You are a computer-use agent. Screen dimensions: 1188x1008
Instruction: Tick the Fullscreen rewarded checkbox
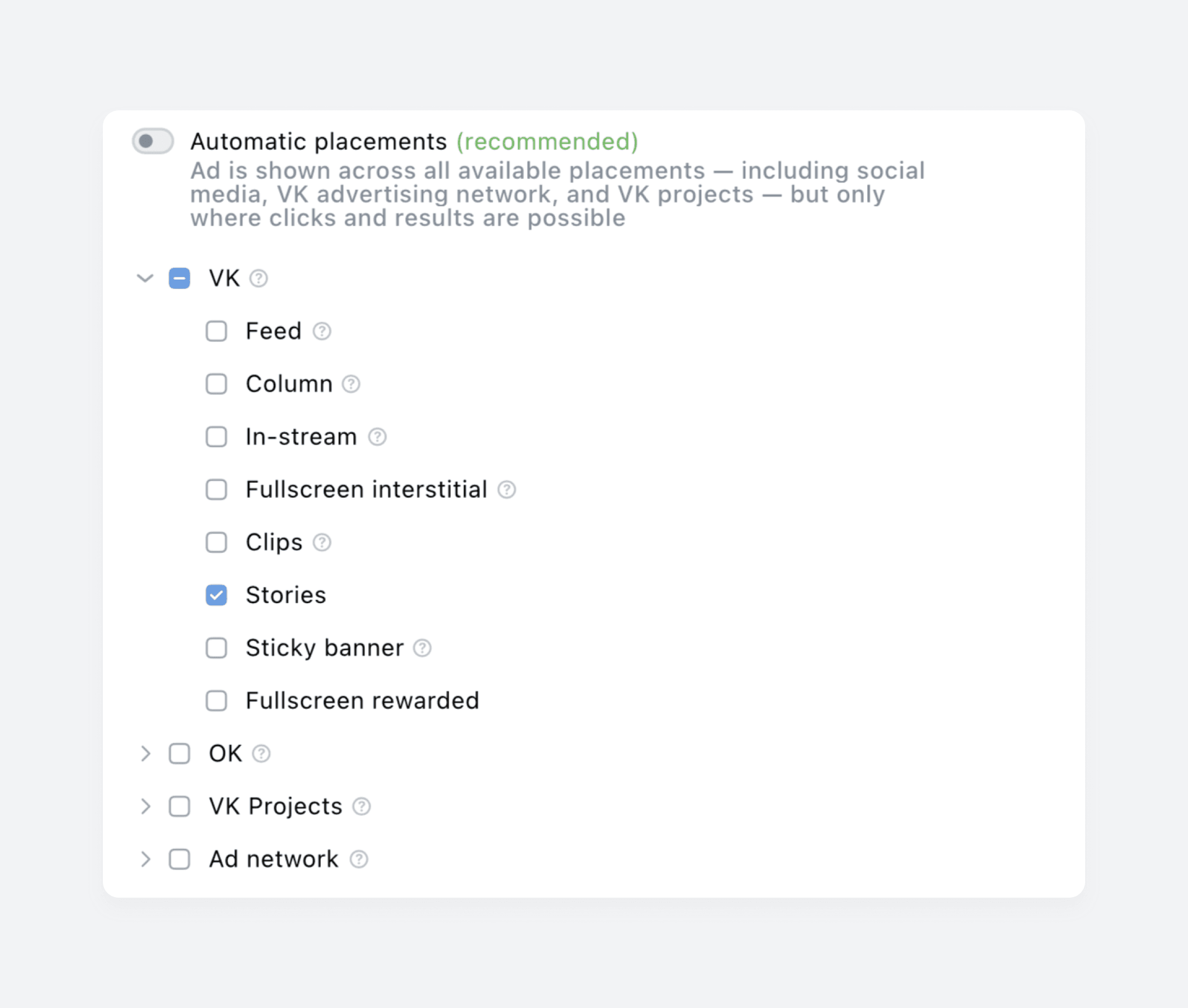(216, 701)
